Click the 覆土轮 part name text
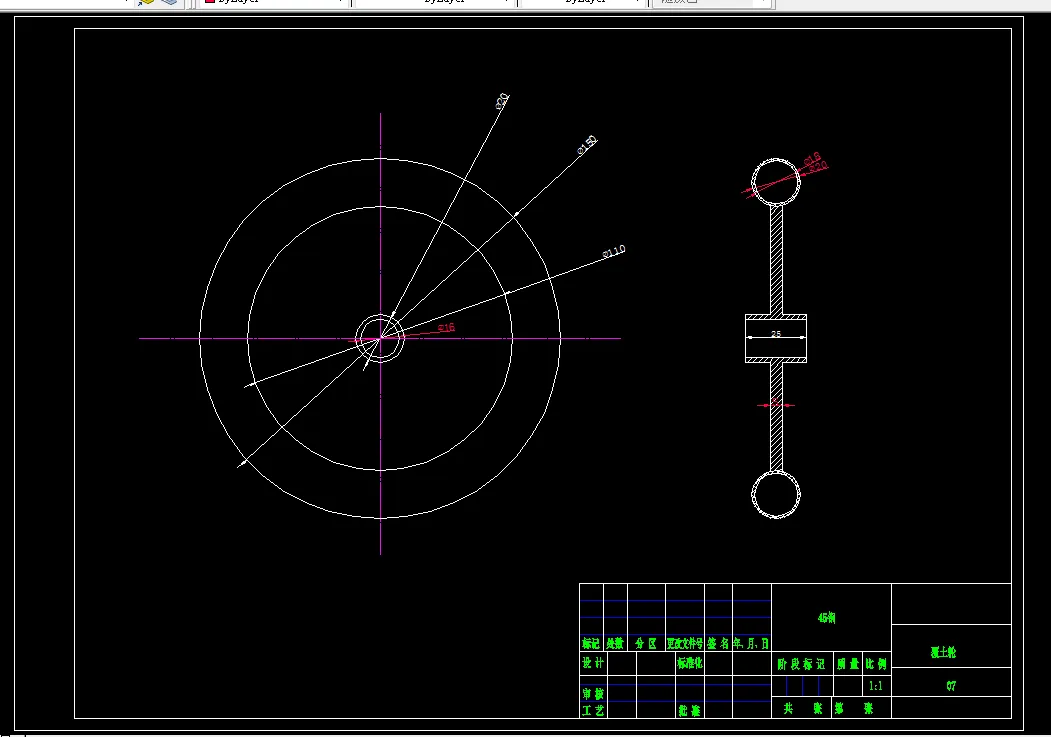1051x737 pixels. 943,652
